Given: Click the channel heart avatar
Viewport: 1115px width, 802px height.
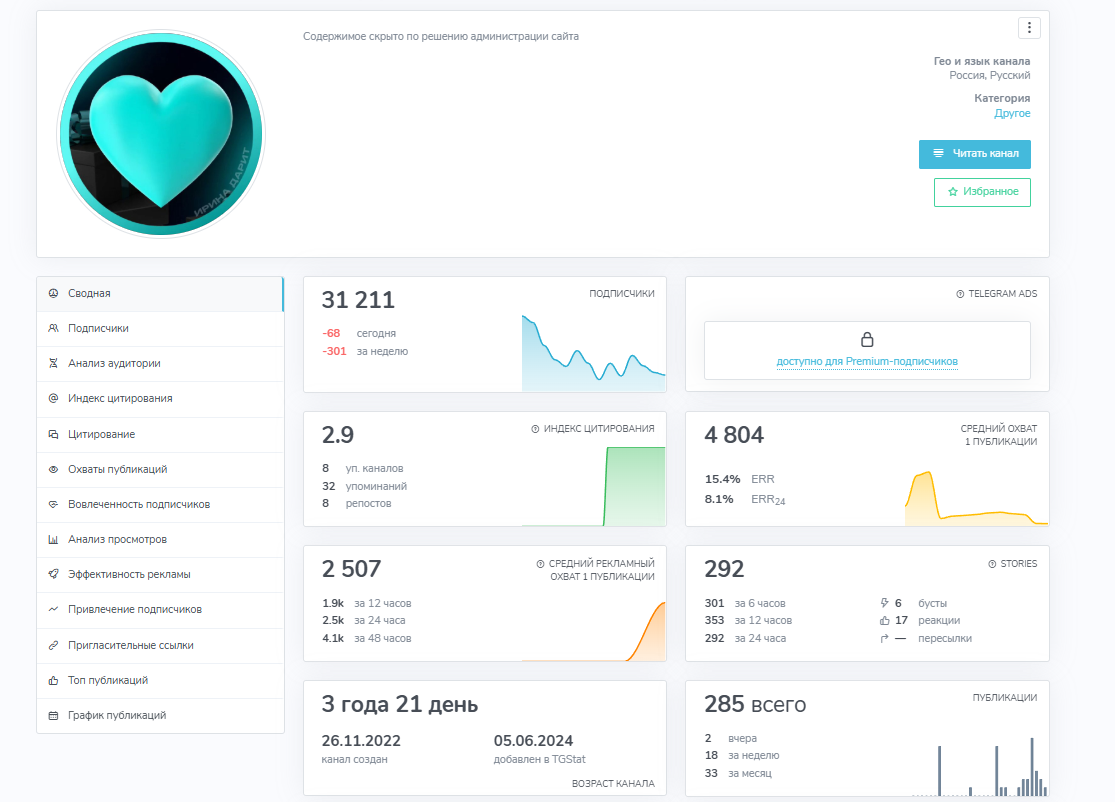Looking at the screenshot, I should 161,134.
